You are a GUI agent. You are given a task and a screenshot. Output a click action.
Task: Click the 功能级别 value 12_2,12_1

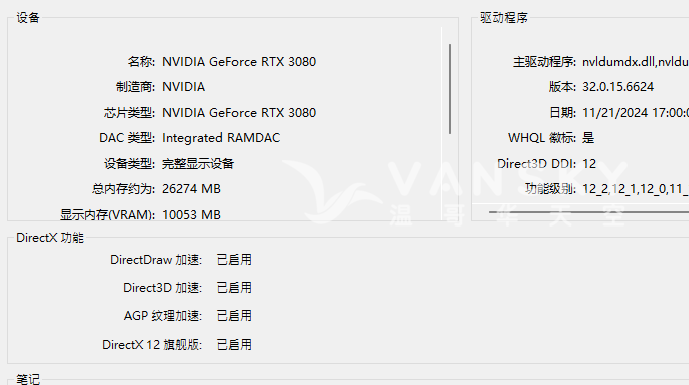point(635,189)
